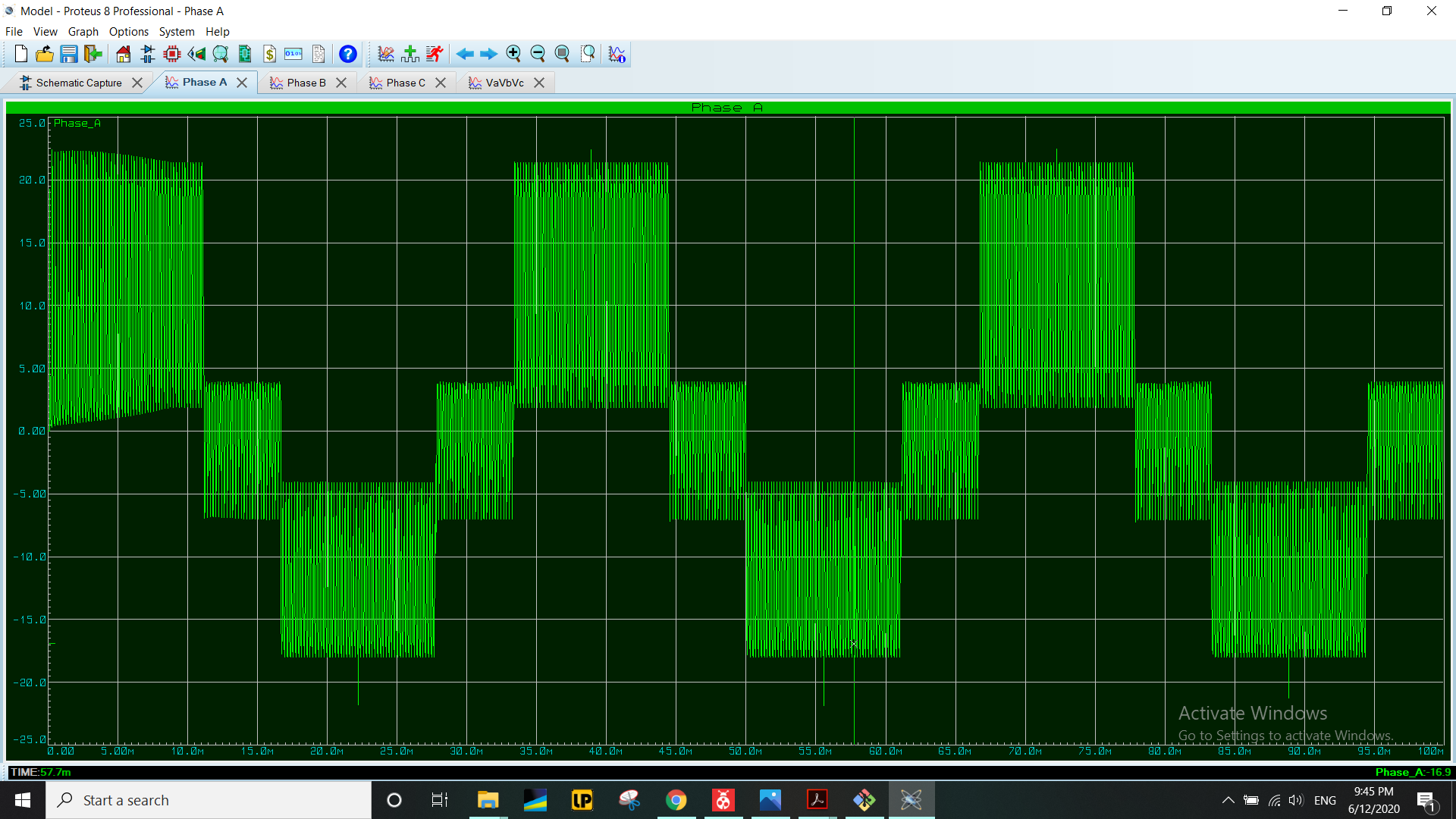The height and width of the screenshot is (819, 1456).
Task: Zoom out of the graph
Action: (538, 54)
